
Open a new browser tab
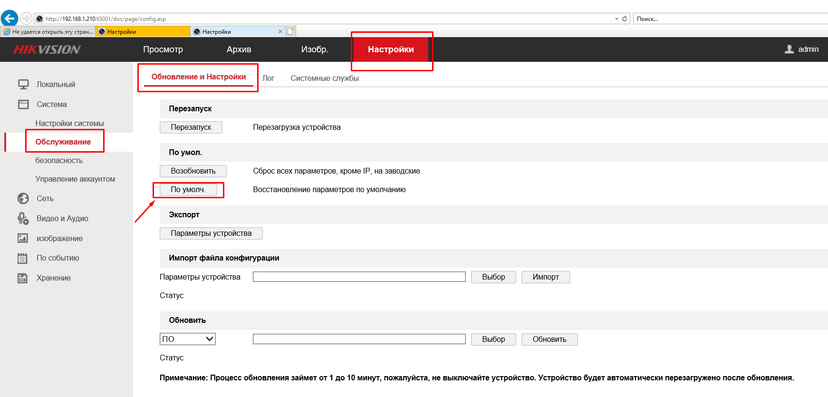point(291,32)
